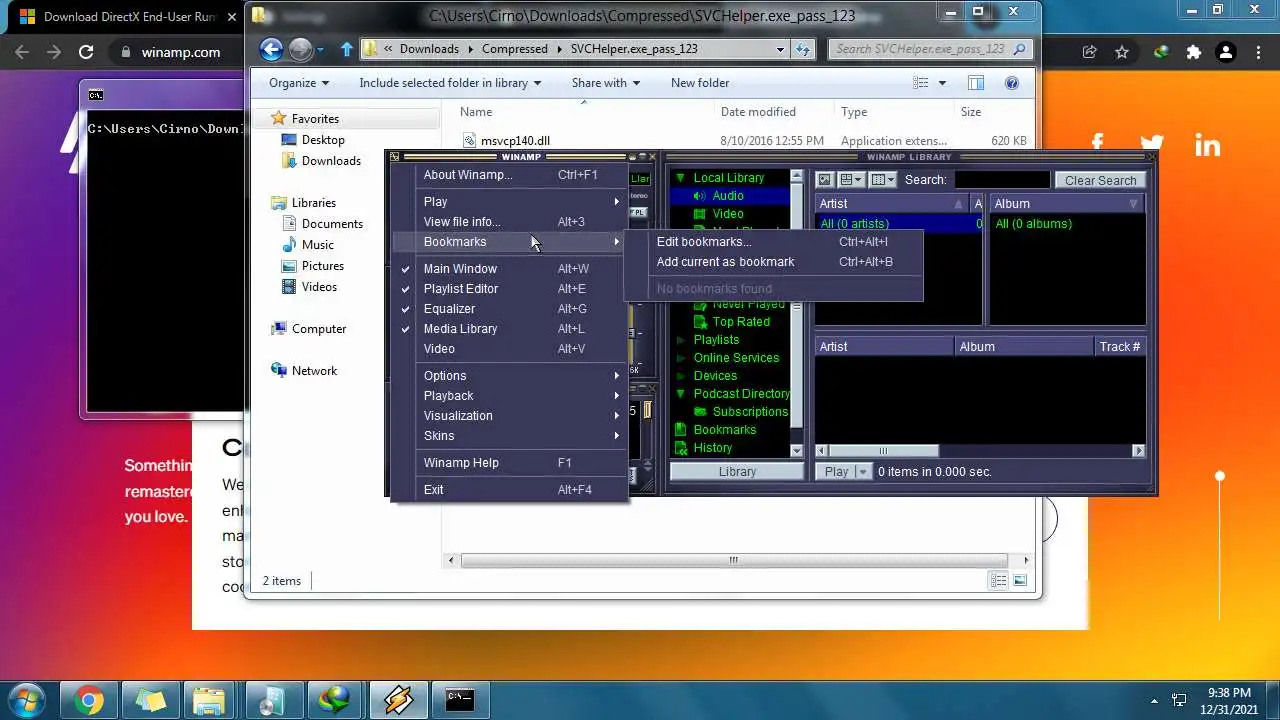The width and height of the screenshot is (1280, 720).
Task: Open Top Rated in Winamp Library
Action: click(741, 322)
